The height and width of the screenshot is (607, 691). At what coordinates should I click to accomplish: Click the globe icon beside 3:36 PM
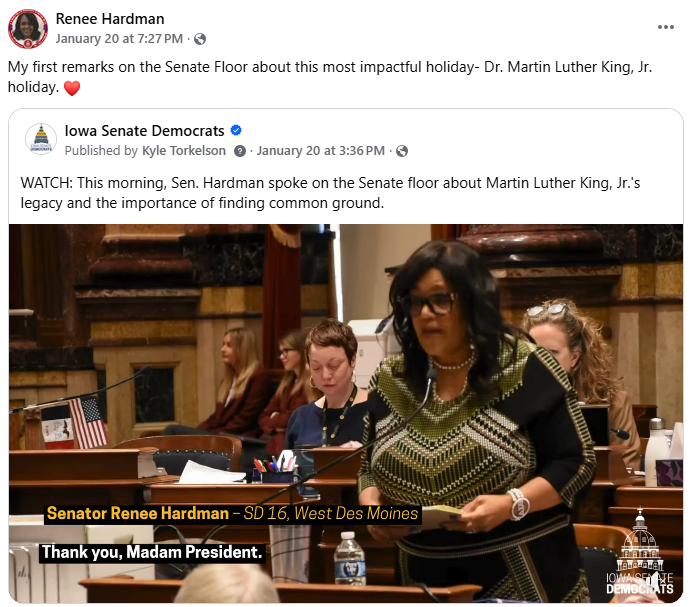402,151
